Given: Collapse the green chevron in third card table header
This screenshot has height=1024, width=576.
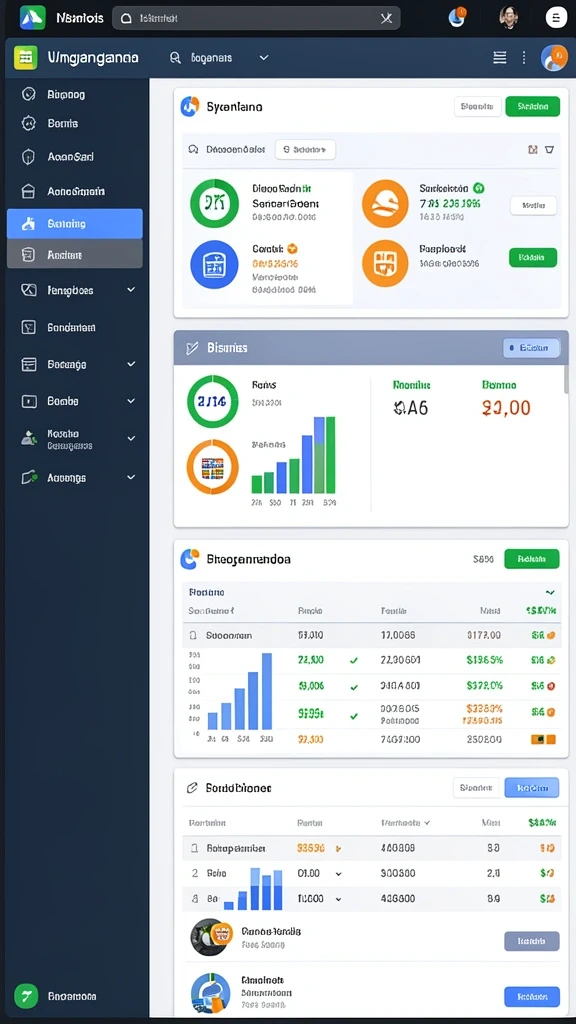Looking at the screenshot, I should coord(550,592).
